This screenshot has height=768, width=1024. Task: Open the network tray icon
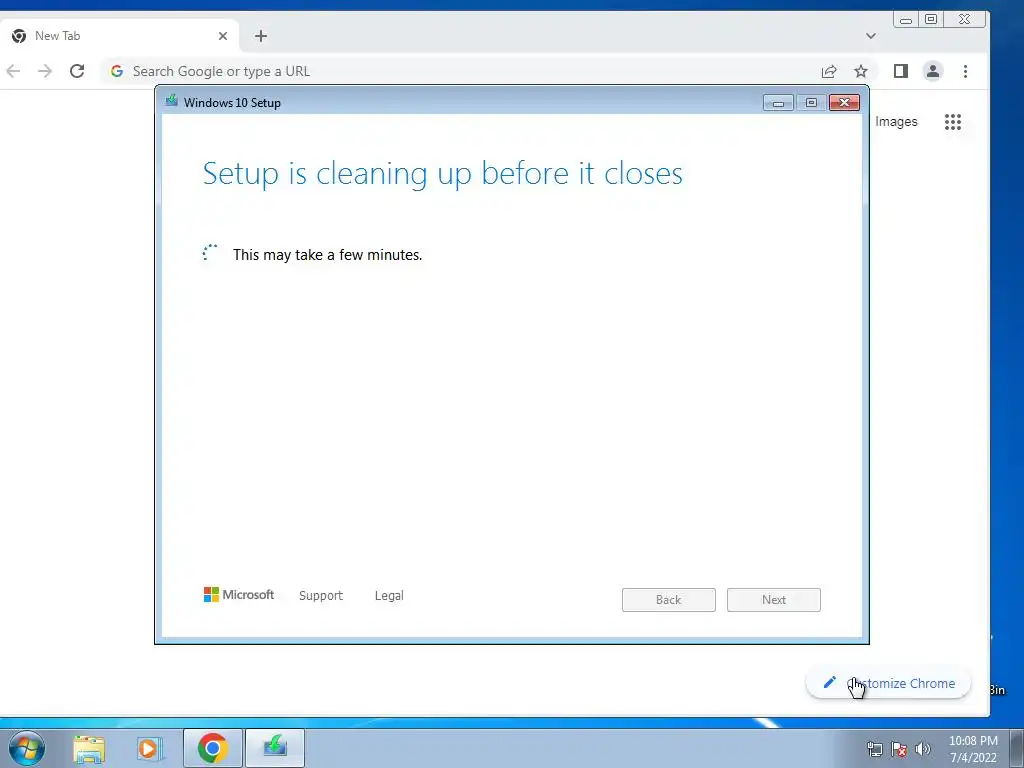point(874,749)
